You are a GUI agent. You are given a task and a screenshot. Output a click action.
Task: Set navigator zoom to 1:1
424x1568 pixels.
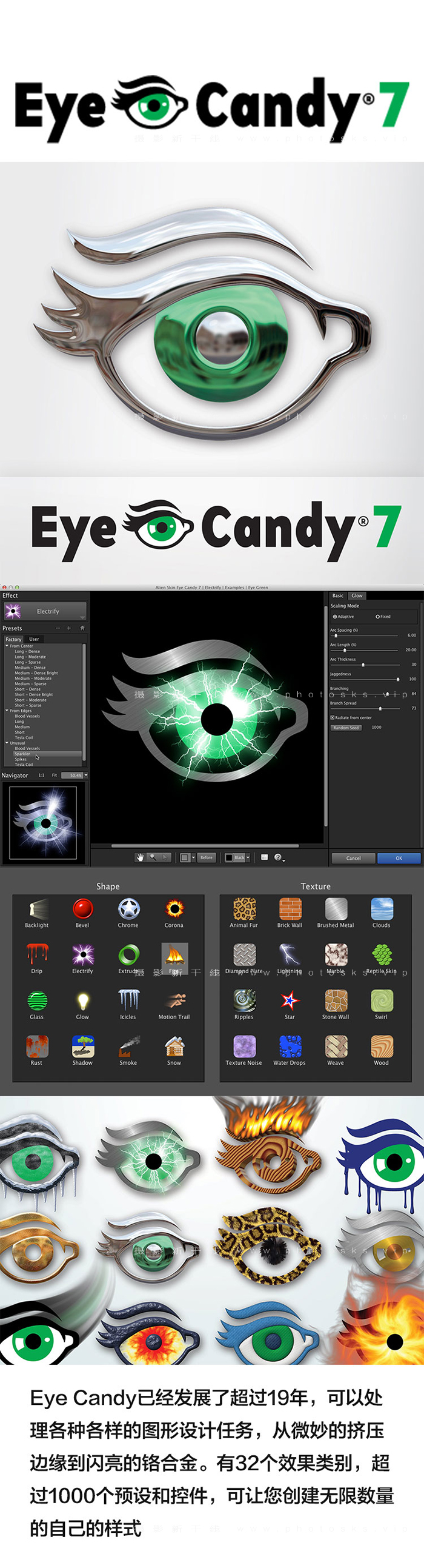41,775
